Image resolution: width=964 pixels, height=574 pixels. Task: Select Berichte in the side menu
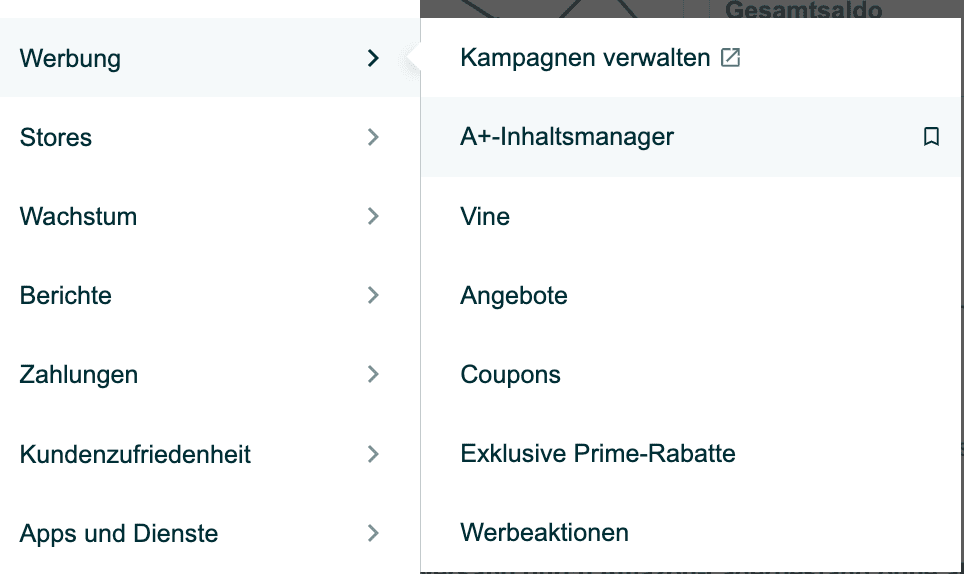66,295
